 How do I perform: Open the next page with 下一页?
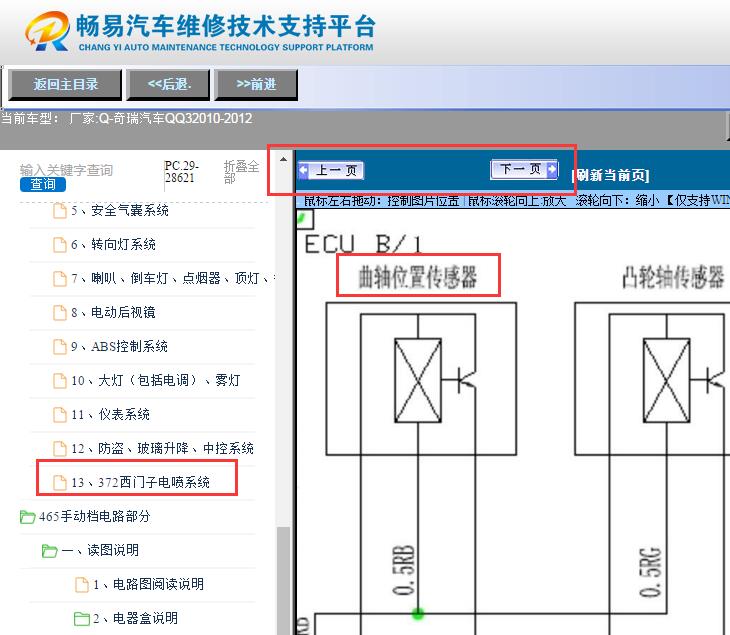pos(524,169)
